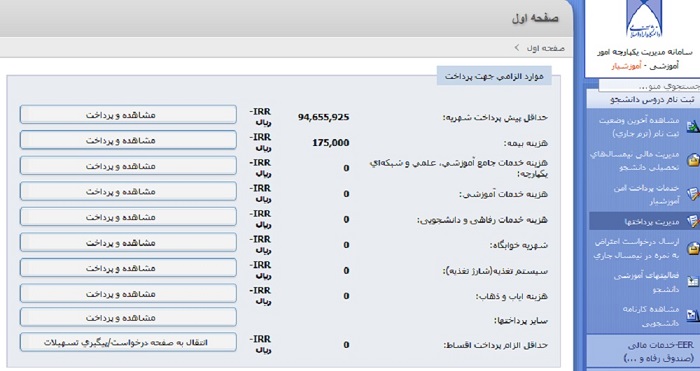The width and height of the screenshot is (700, 371).
Task: Click the انتقال به صفحه درخواست/پیگیری تسهیلات button
Action: [128, 342]
